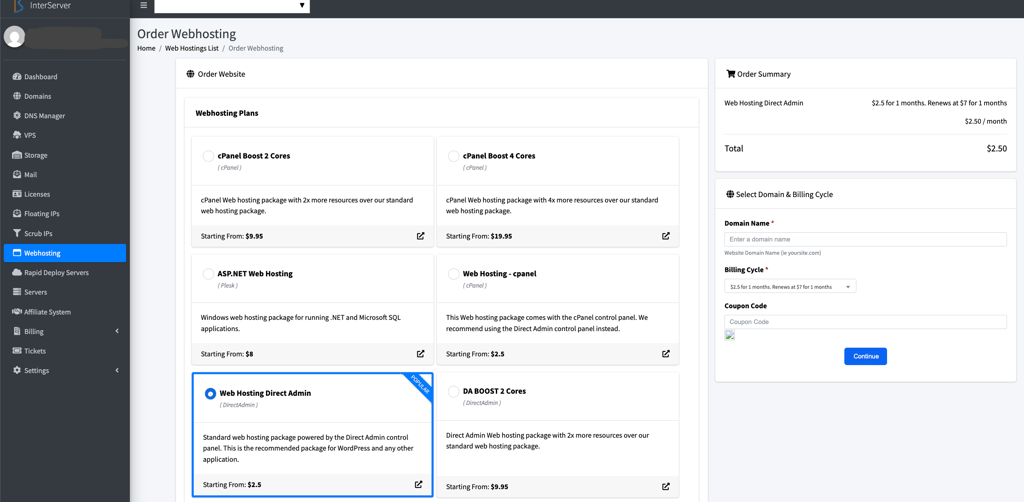The height and width of the screenshot is (502, 1024).
Task: Click the Storage icon in sidebar
Action: pos(17,155)
